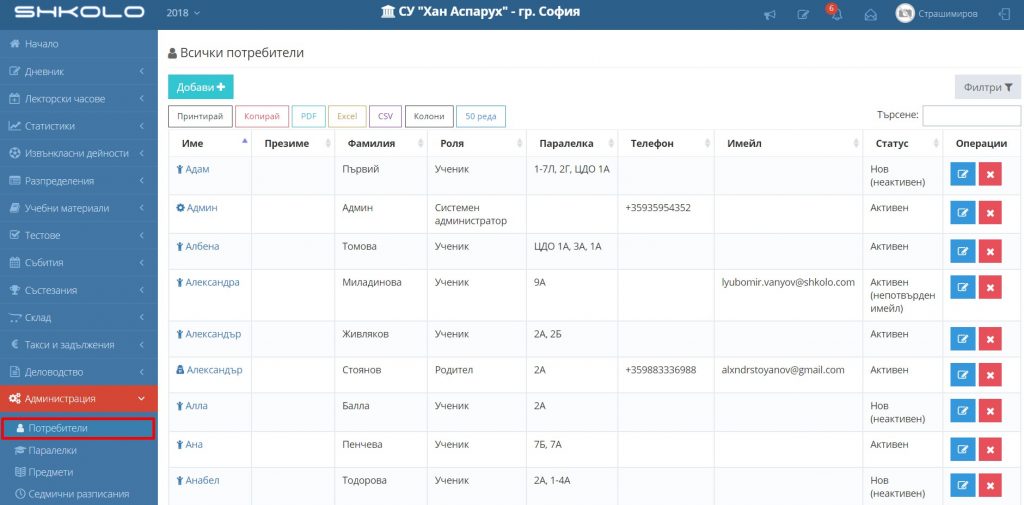Edit parent Александър Стоянов

963,374
